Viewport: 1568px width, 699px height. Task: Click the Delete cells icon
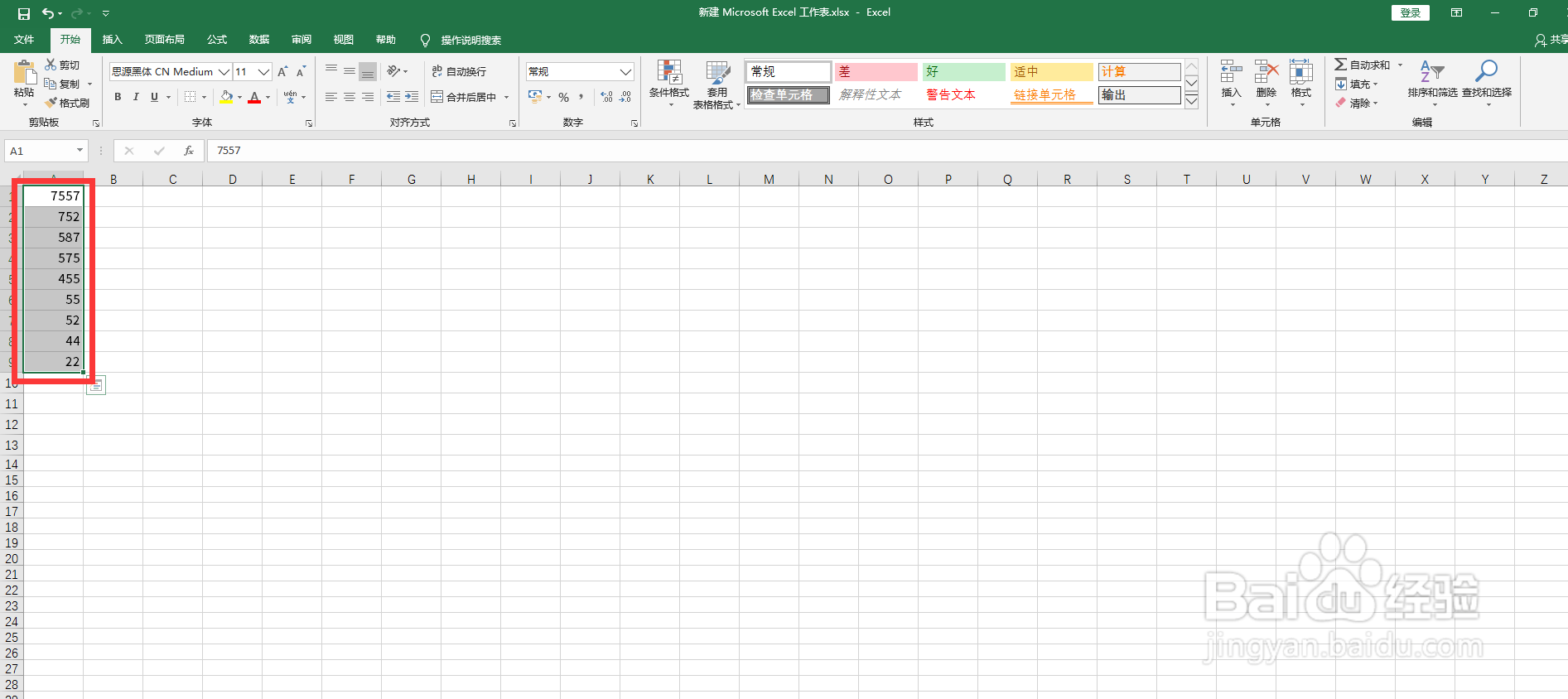coord(1266,72)
